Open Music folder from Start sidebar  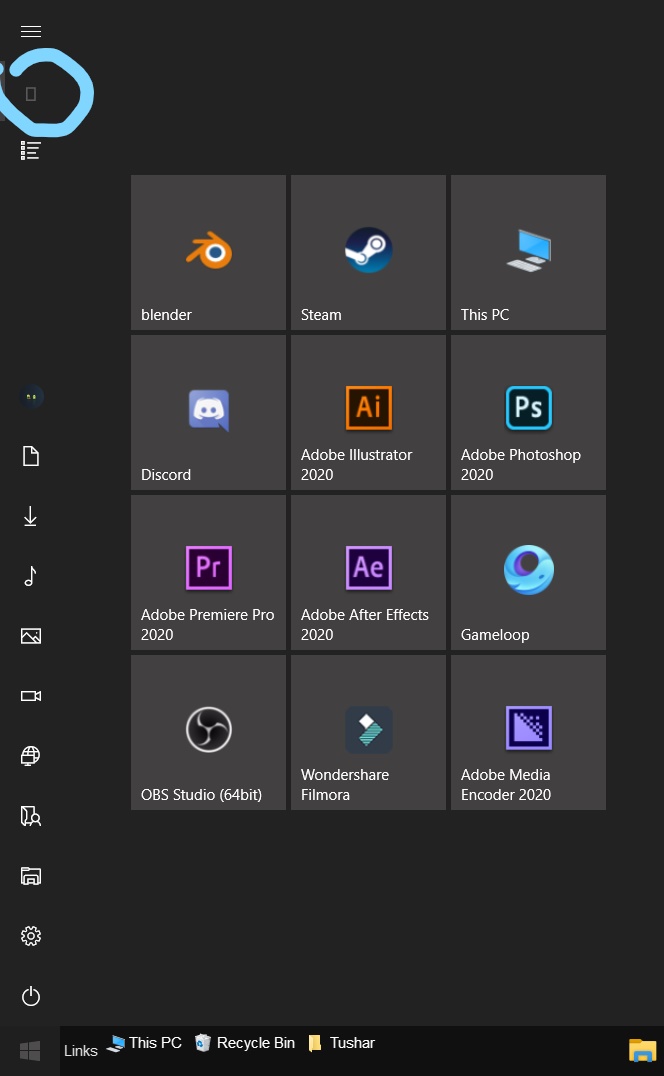(31, 576)
